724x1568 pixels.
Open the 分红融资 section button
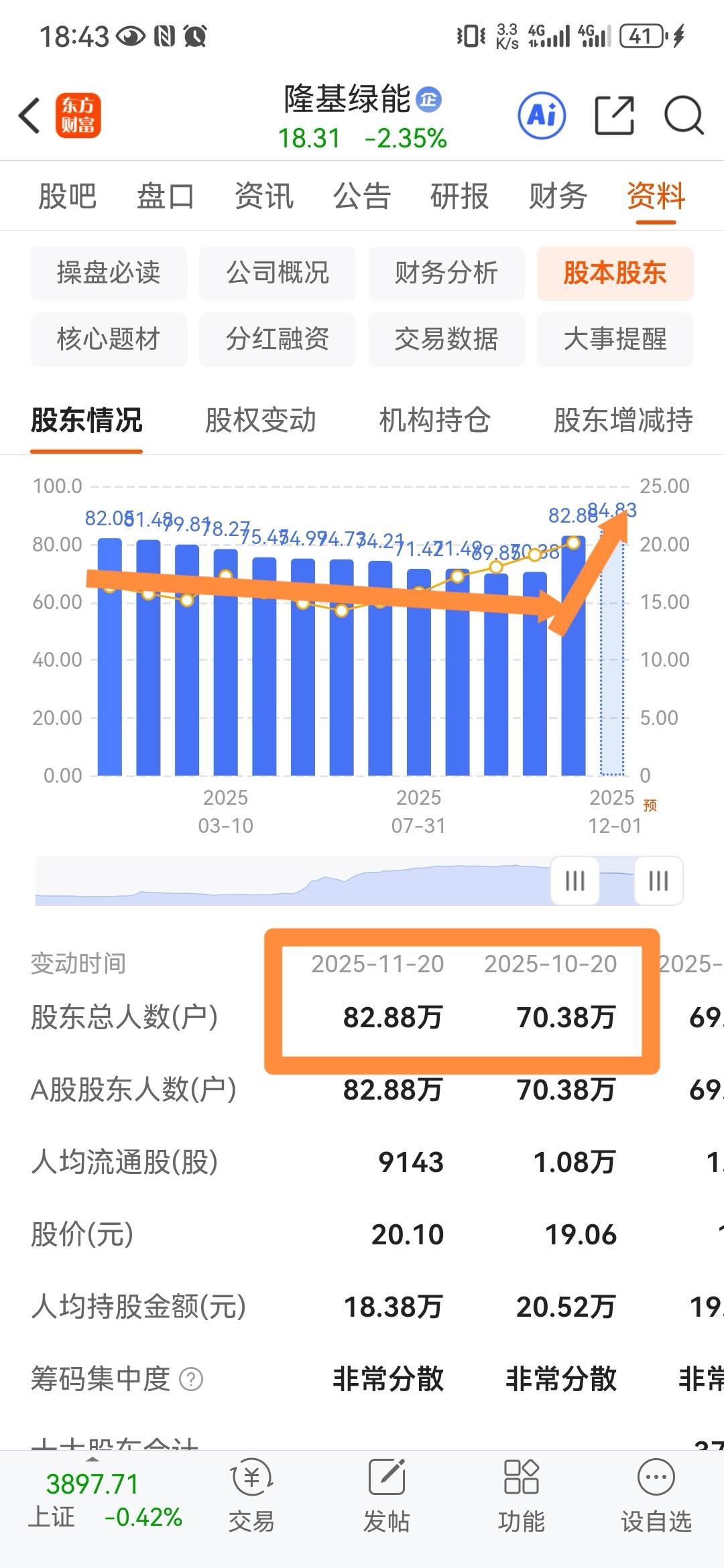pos(278,339)
